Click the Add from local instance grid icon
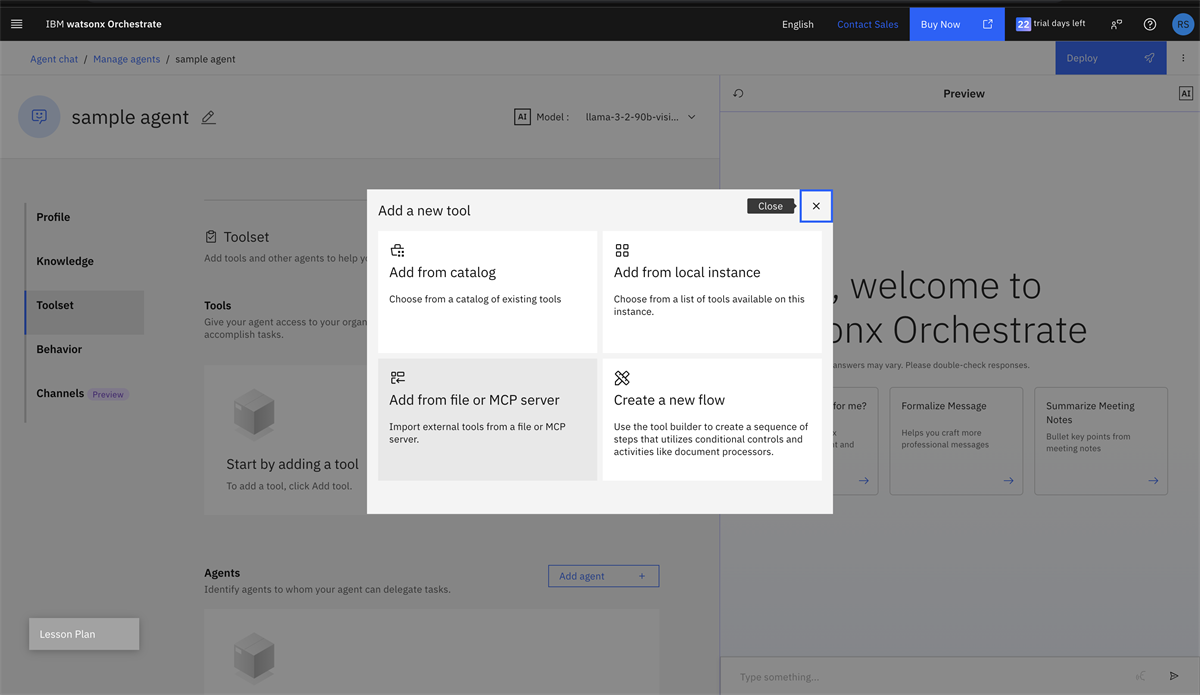The image size is (1200, 695). pyautogui.click(x=622, y=250)
